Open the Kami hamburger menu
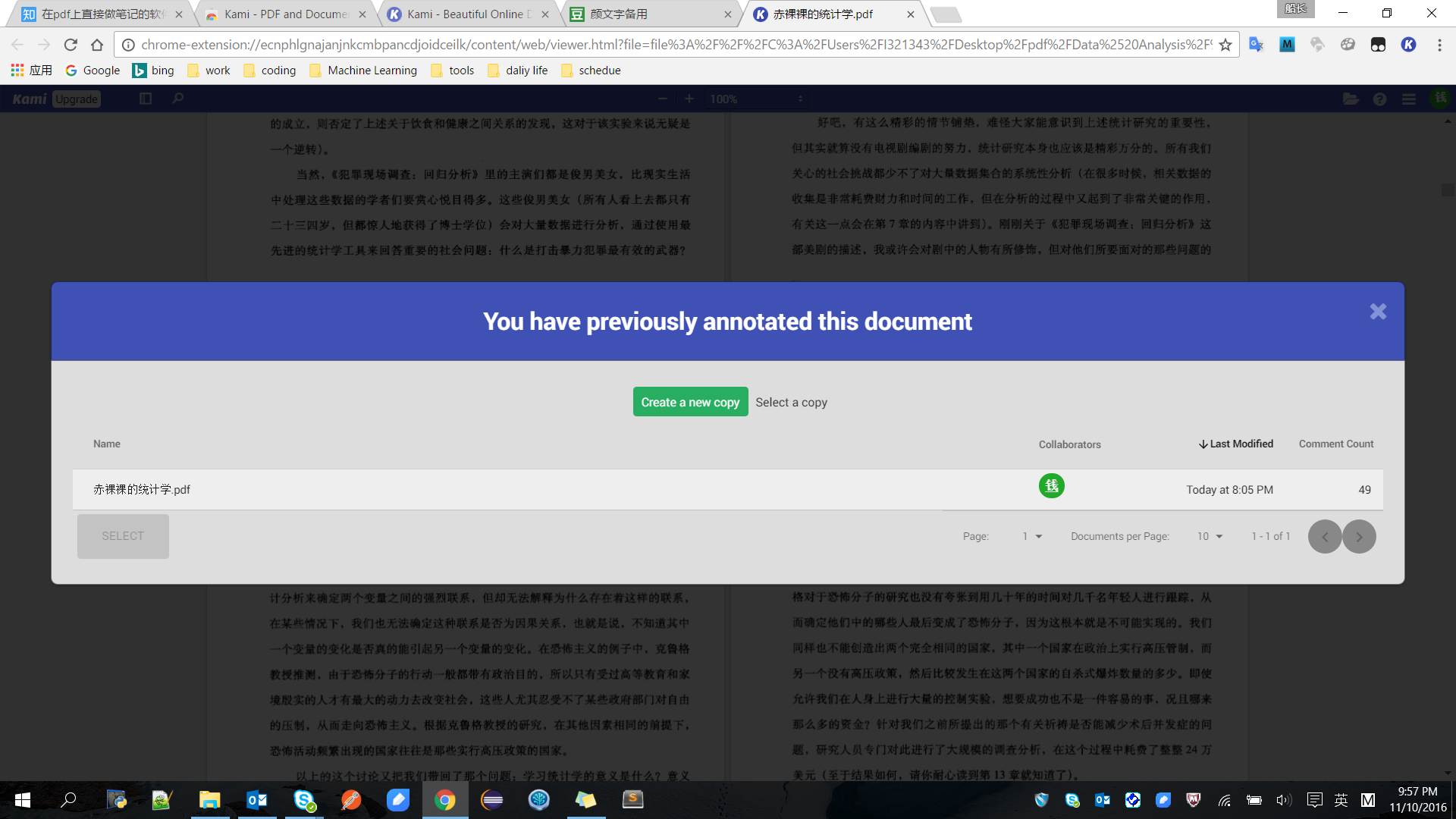This screenshot has height=819, width=1456. (x=1408, y=99)
